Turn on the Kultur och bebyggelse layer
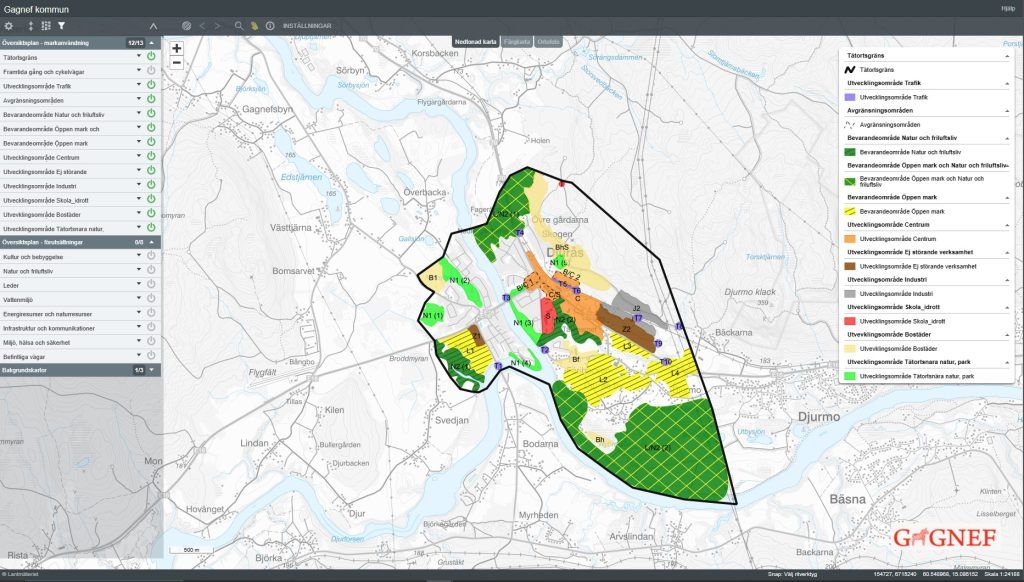 click(151, 256)
